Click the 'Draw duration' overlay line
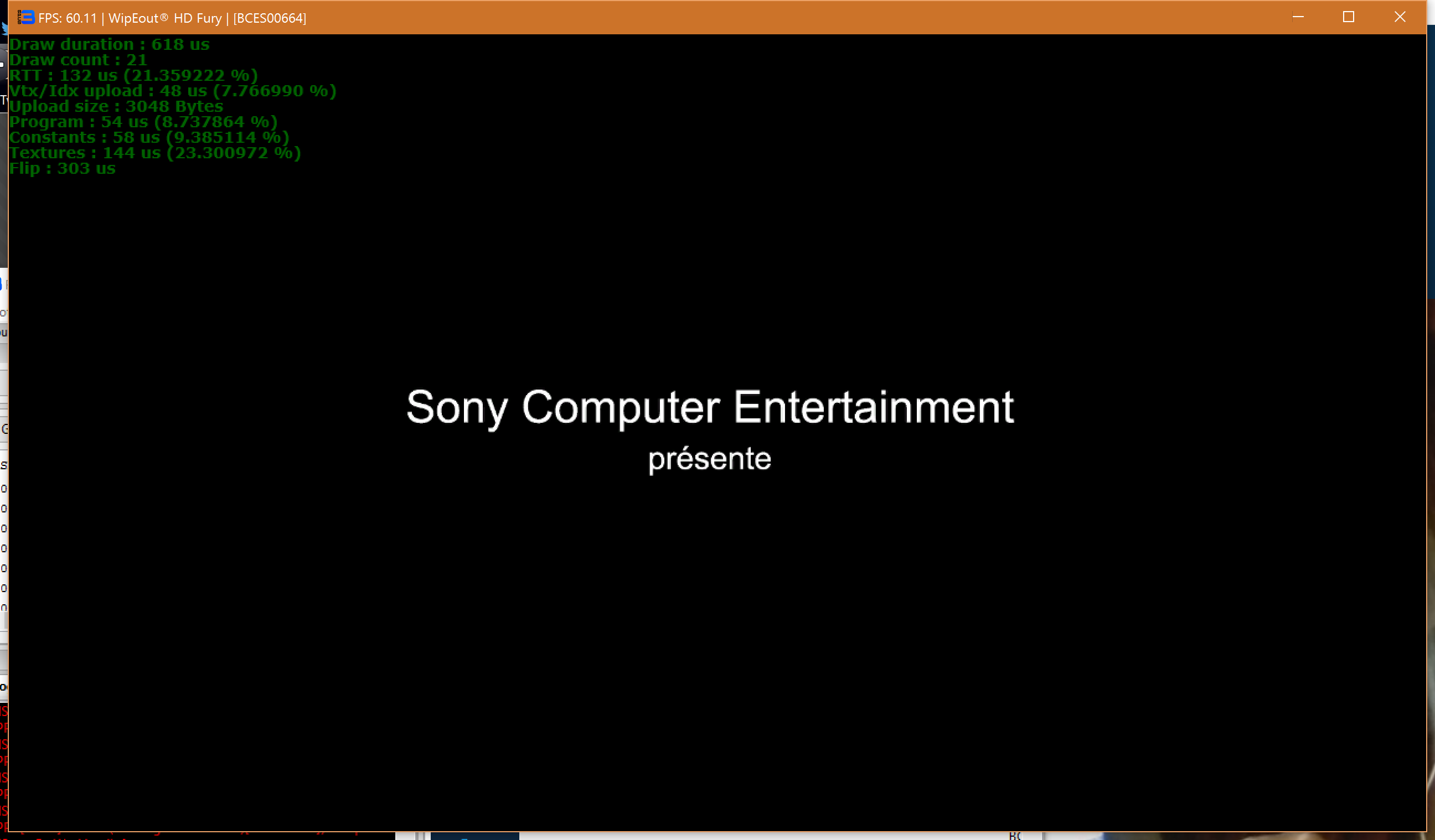Viewport: 1435px width, 840px height. (x=109, y=44)
